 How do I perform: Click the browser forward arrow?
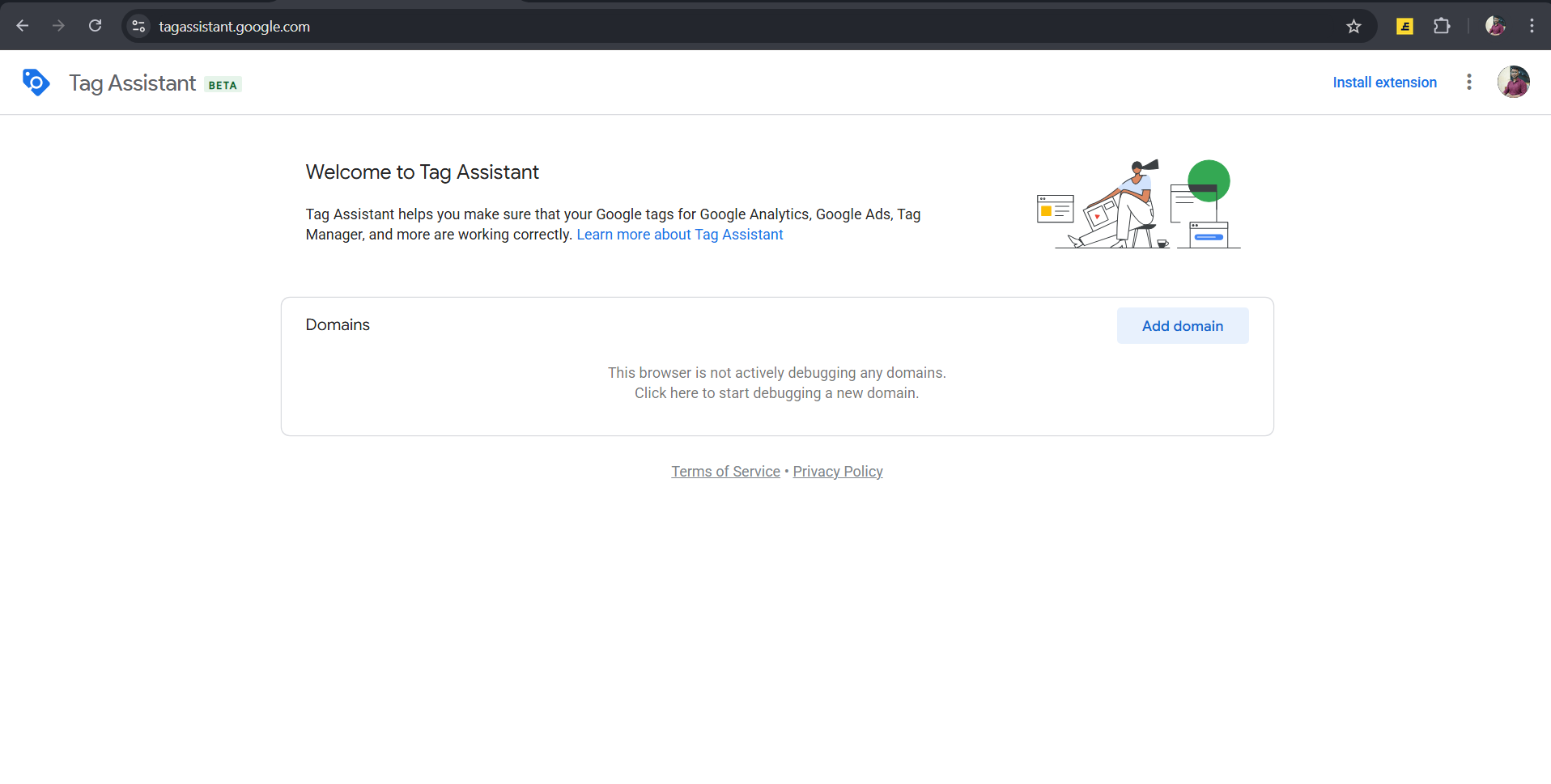[58, 26]
